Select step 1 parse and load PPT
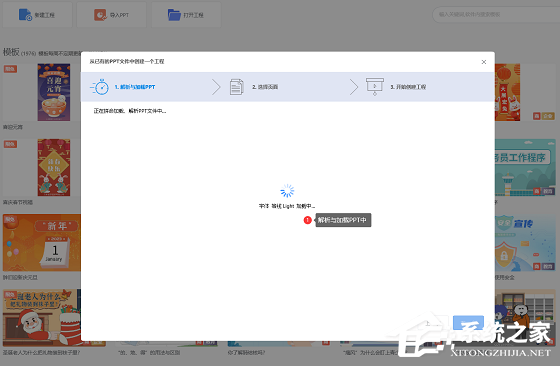 [x=135, y=87]
